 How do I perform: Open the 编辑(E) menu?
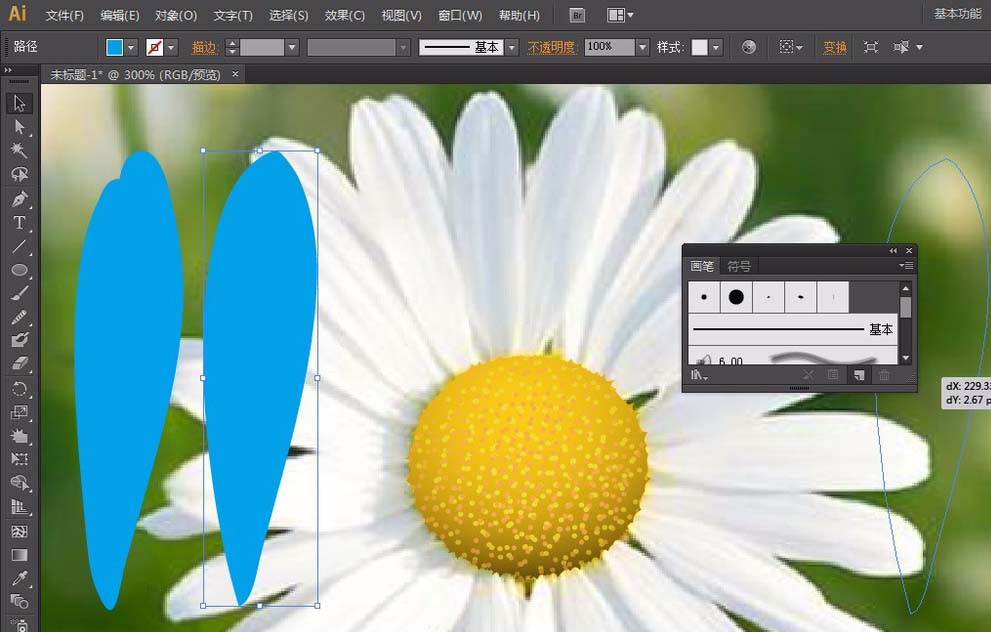click(119, 15)
